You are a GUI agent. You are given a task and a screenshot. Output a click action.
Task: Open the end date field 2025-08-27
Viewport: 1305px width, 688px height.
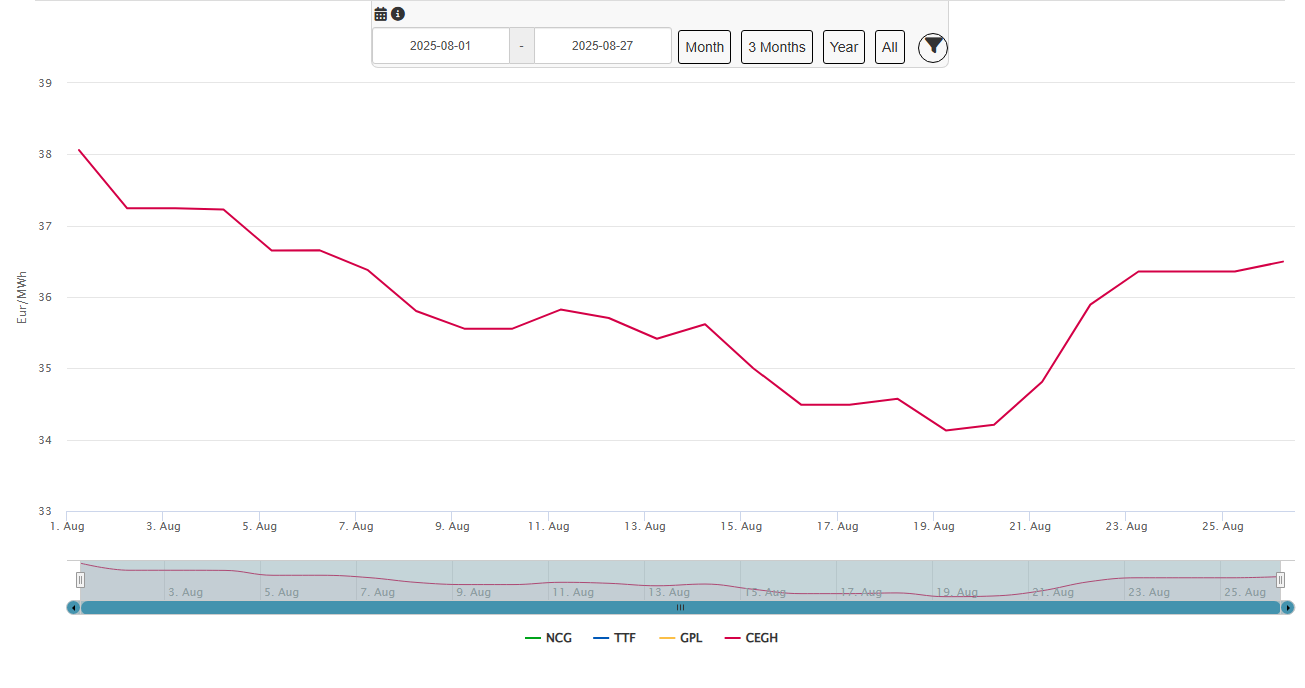pyautogui.click(x=602, y=46)
